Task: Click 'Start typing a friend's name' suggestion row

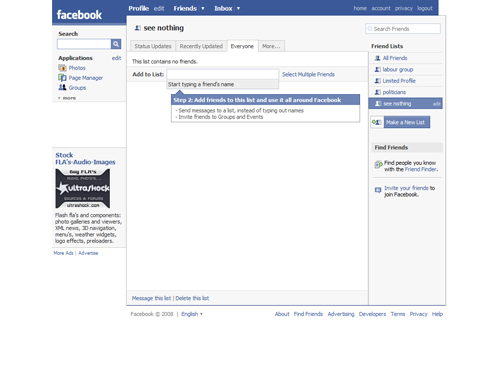Action: click(x=222, y=84)
